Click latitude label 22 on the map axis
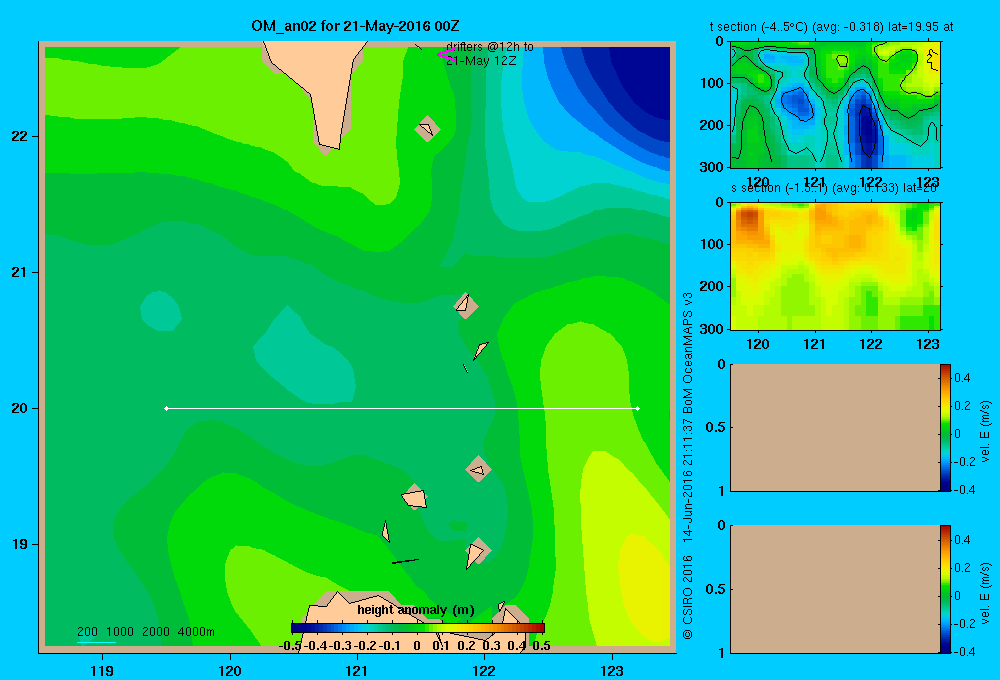 coord(20,137)
